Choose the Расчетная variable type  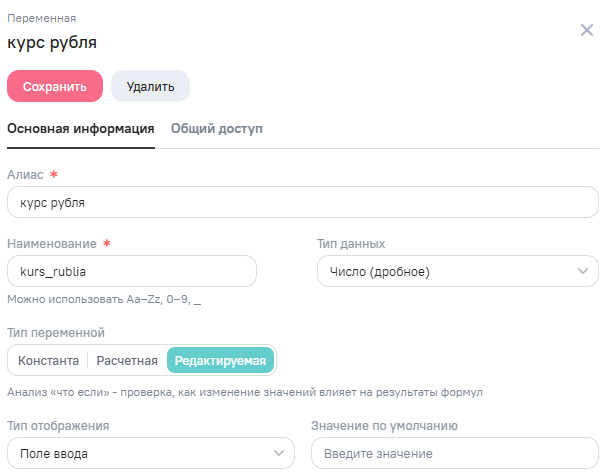point(127,361)
